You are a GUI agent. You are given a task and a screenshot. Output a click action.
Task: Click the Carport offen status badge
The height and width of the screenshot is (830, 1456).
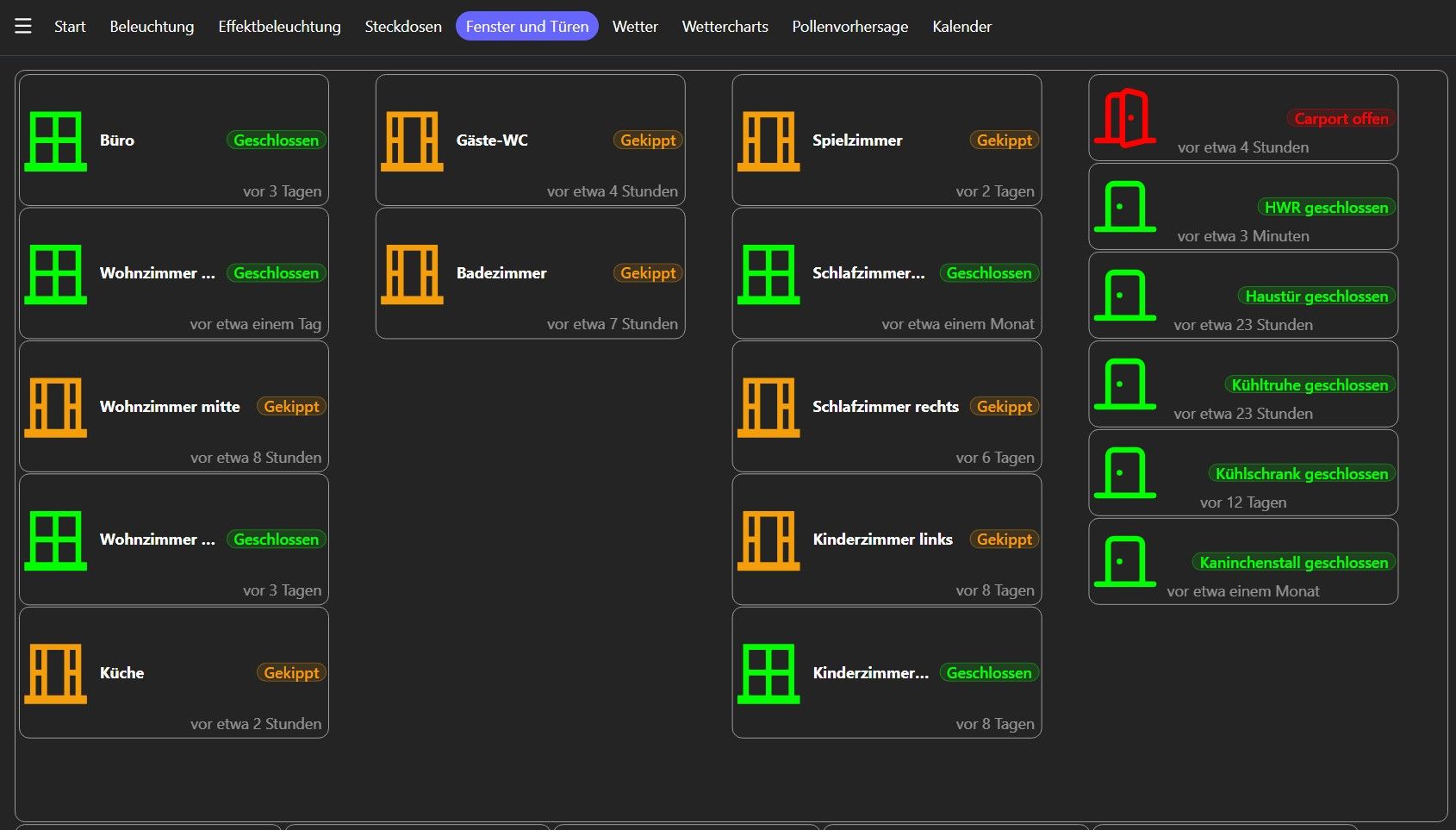tap(1341, 119)
